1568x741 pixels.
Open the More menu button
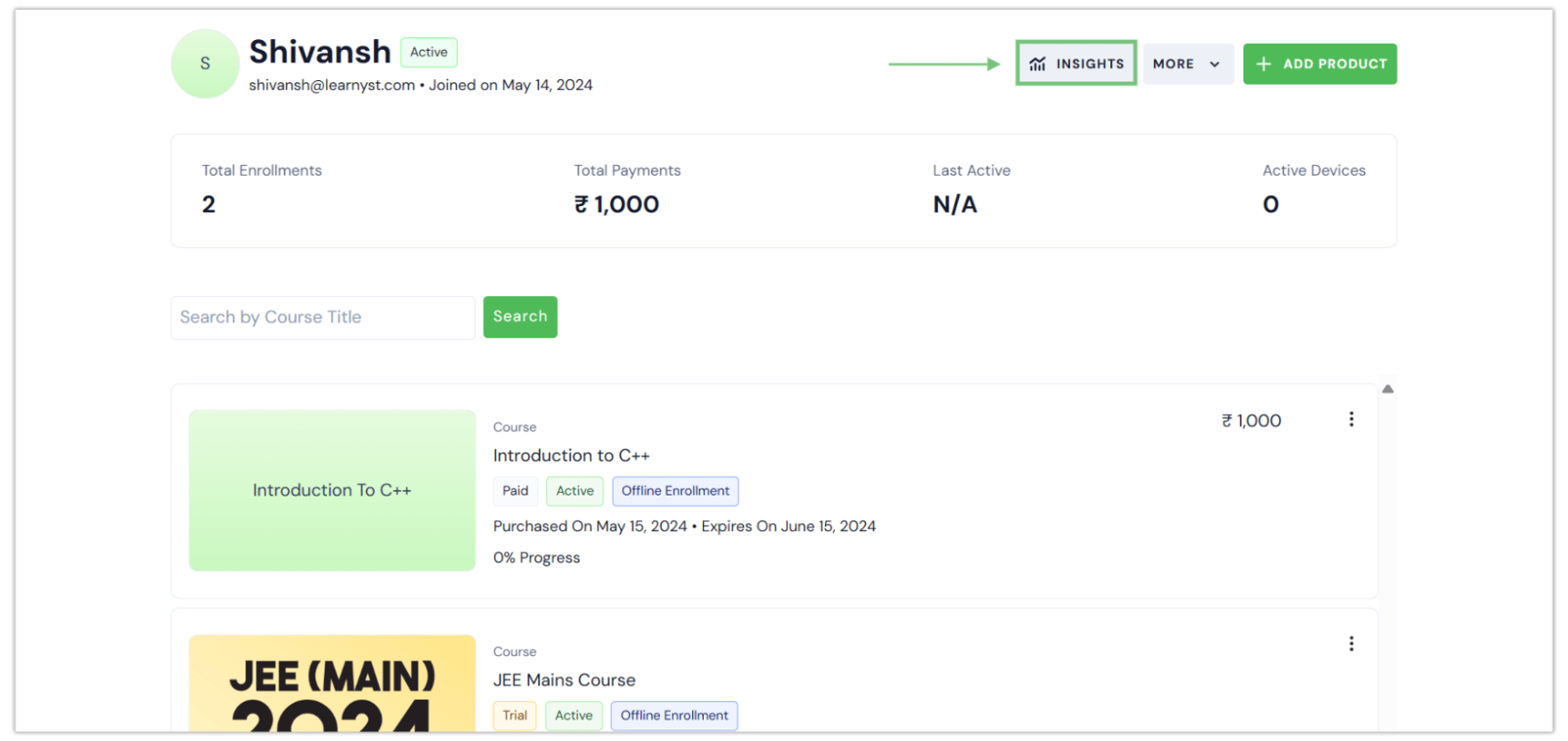point(1187,64)
